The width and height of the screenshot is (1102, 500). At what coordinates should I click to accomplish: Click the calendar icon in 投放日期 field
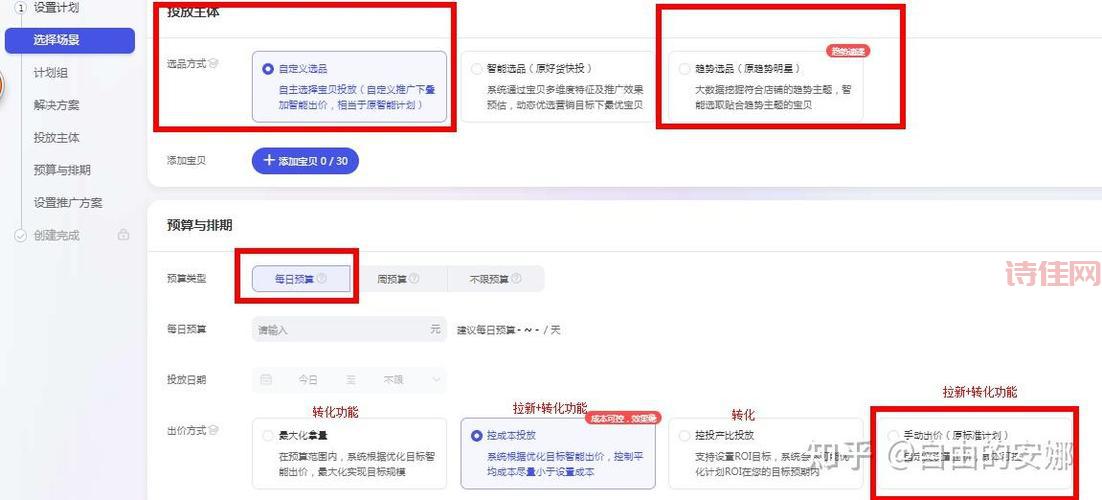(x=266, y=380)
